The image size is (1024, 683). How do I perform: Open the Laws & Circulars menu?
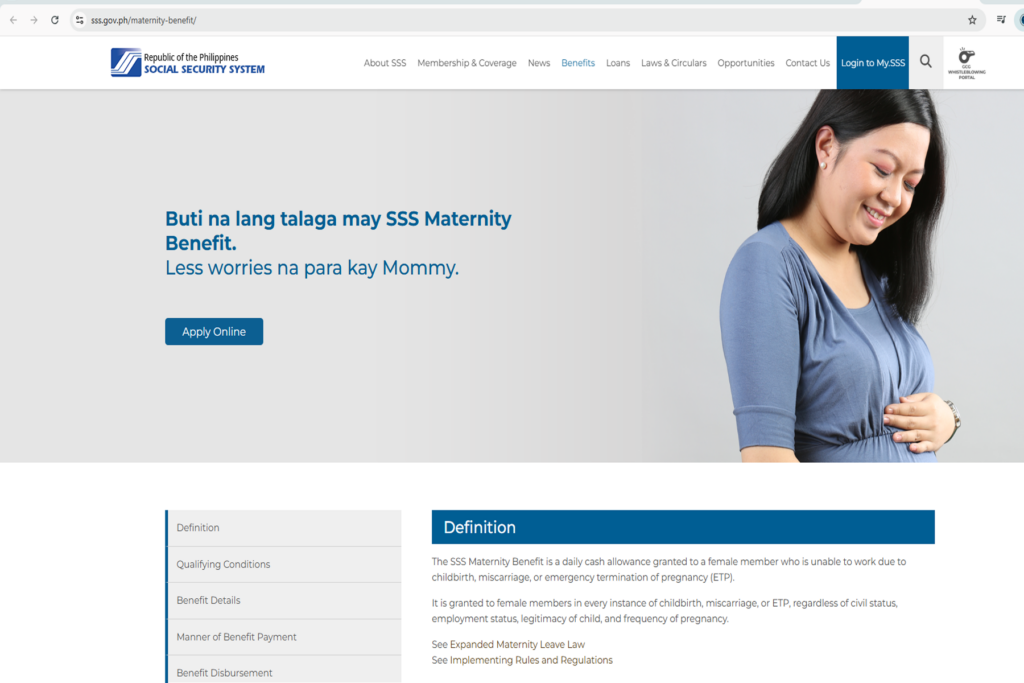coord(673,63)
